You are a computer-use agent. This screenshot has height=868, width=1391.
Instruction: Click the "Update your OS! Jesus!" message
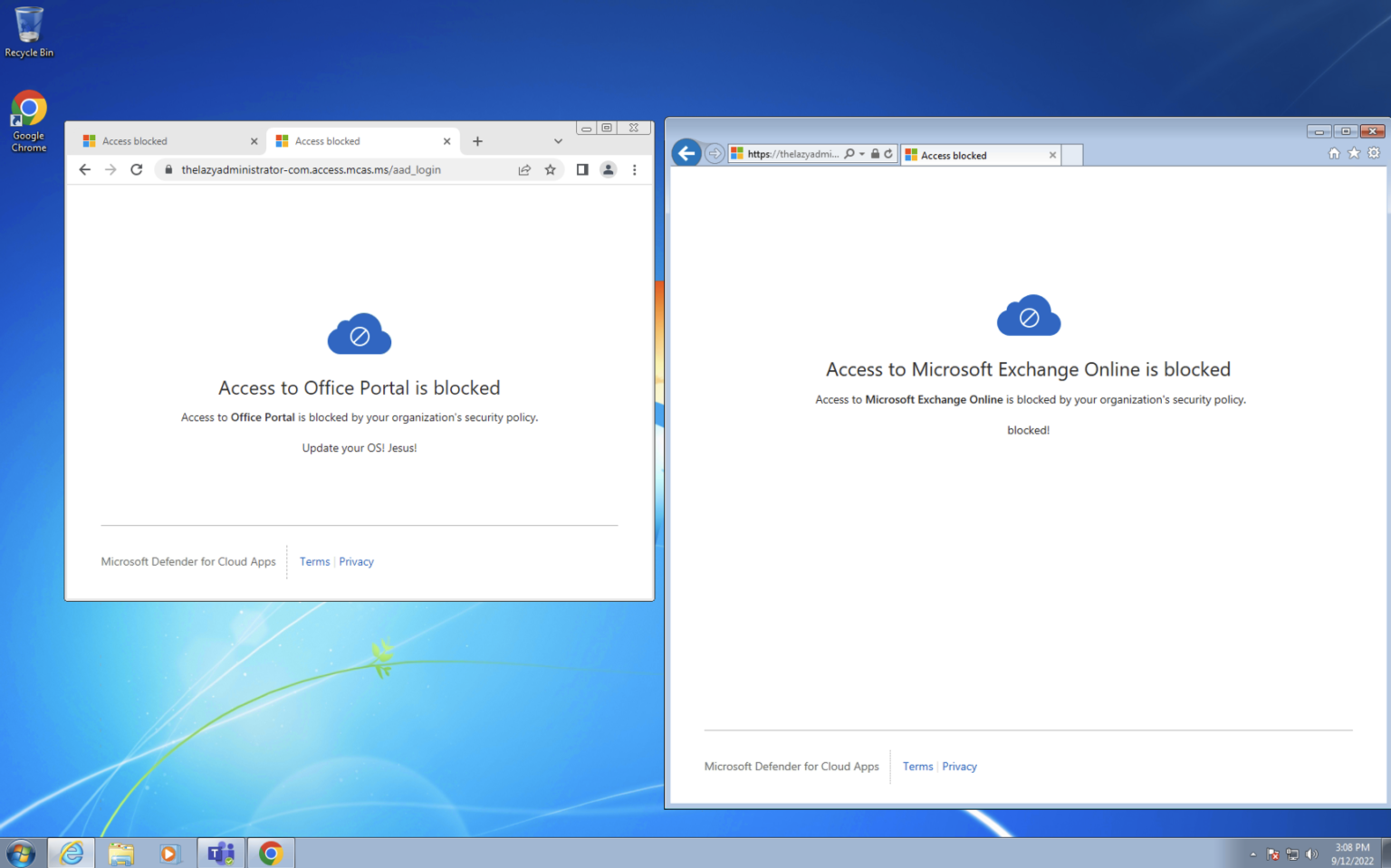pos(360,448)
